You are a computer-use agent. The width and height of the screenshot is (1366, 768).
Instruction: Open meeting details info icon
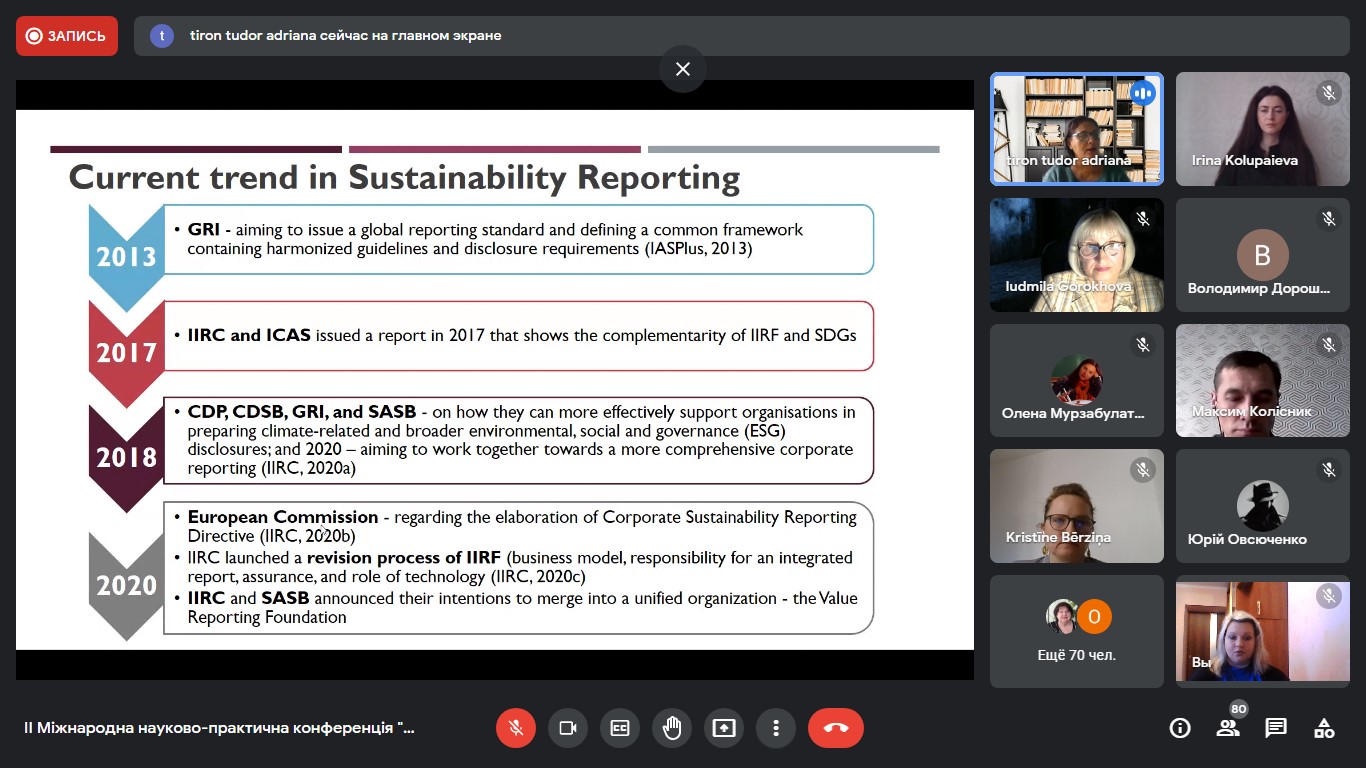[1180, 728]
